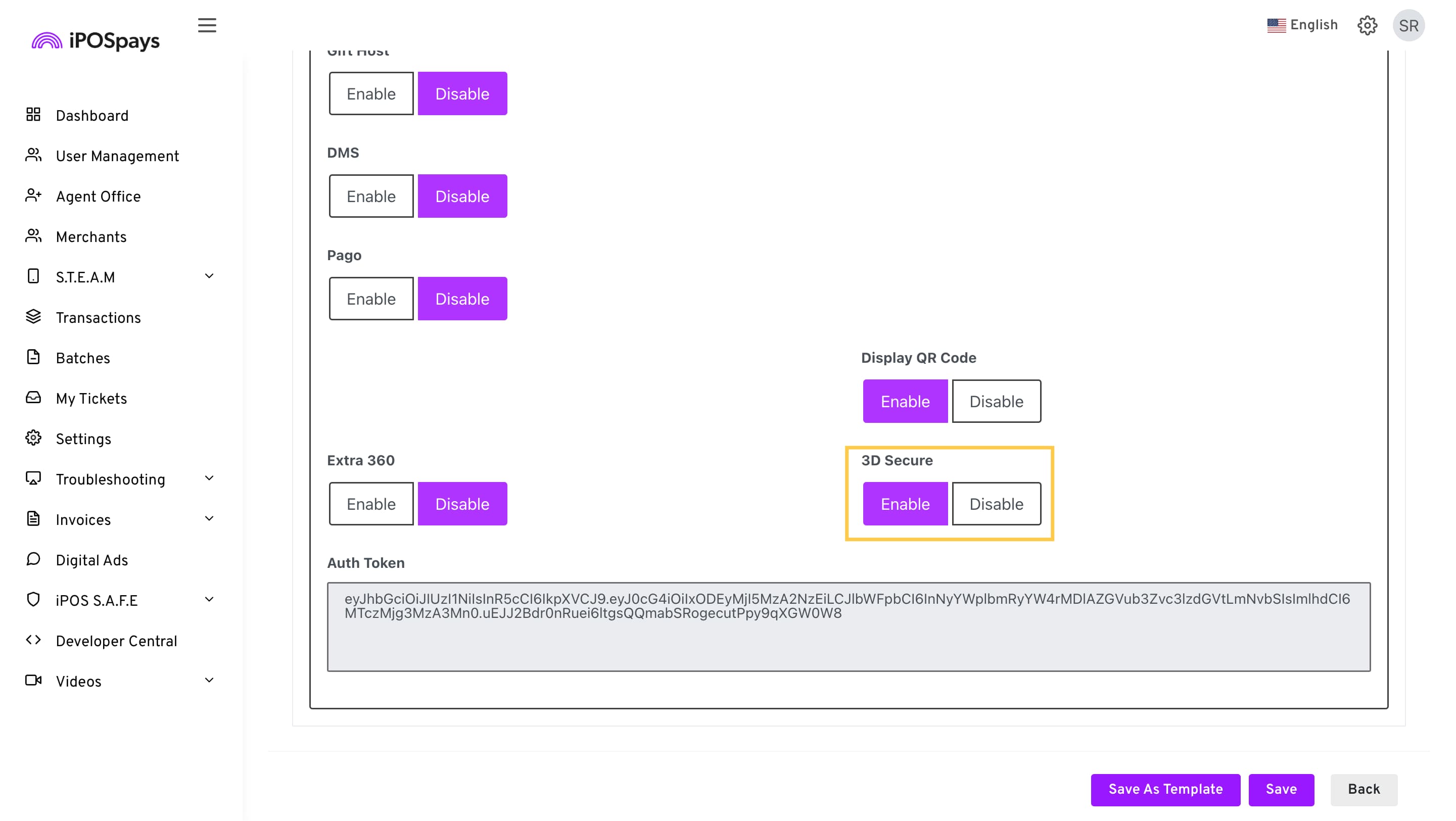Click the Dashboard grid icon
Image resolution: width=1456 pixels, height=821 pixels.
pyautogui.click(x=33, y=115)
